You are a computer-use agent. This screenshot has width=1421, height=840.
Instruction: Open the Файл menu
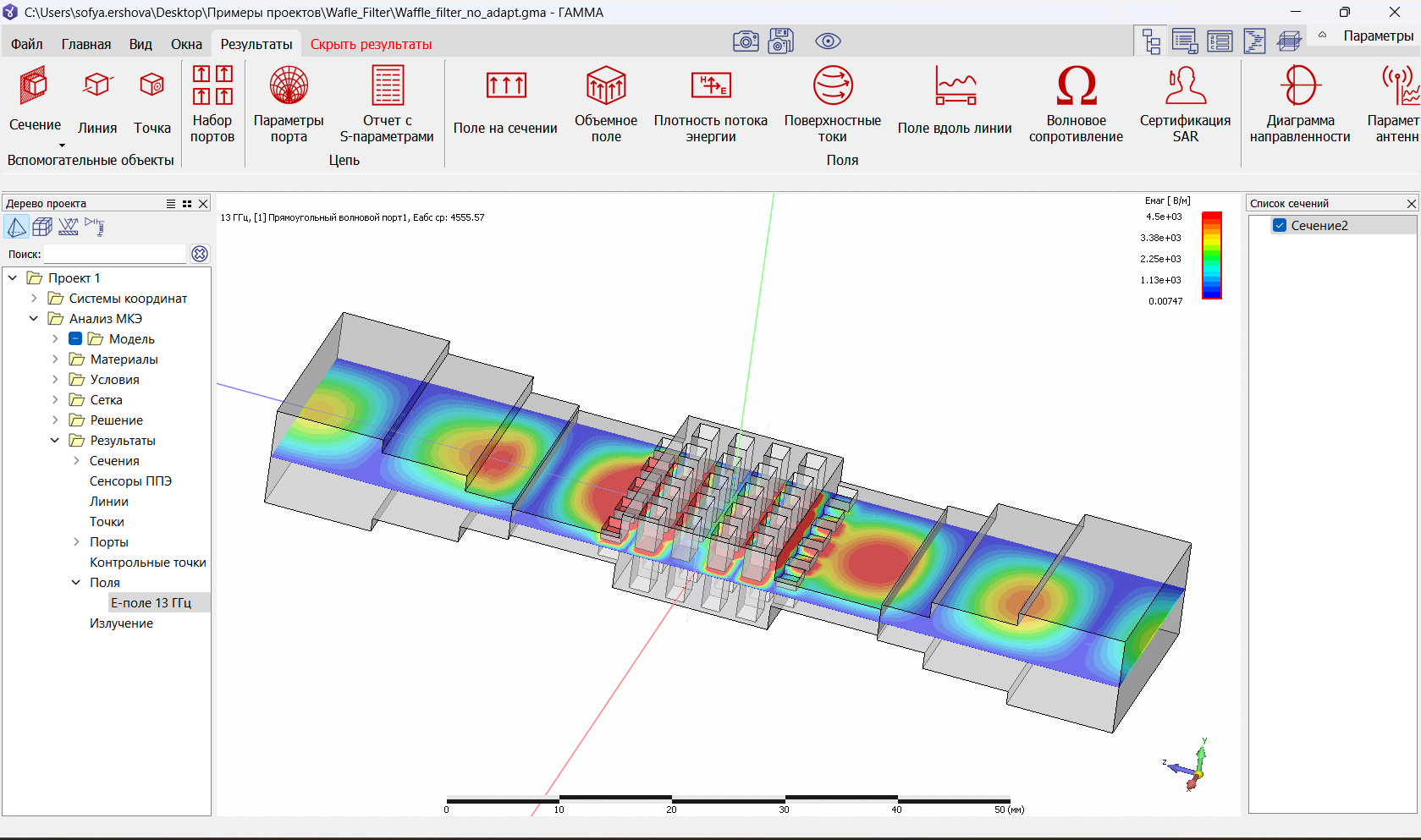(27, 45)
